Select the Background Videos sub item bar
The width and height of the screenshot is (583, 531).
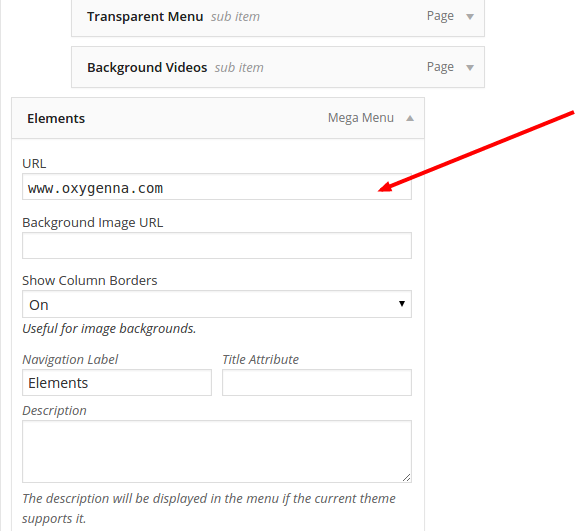pos(278,67)
